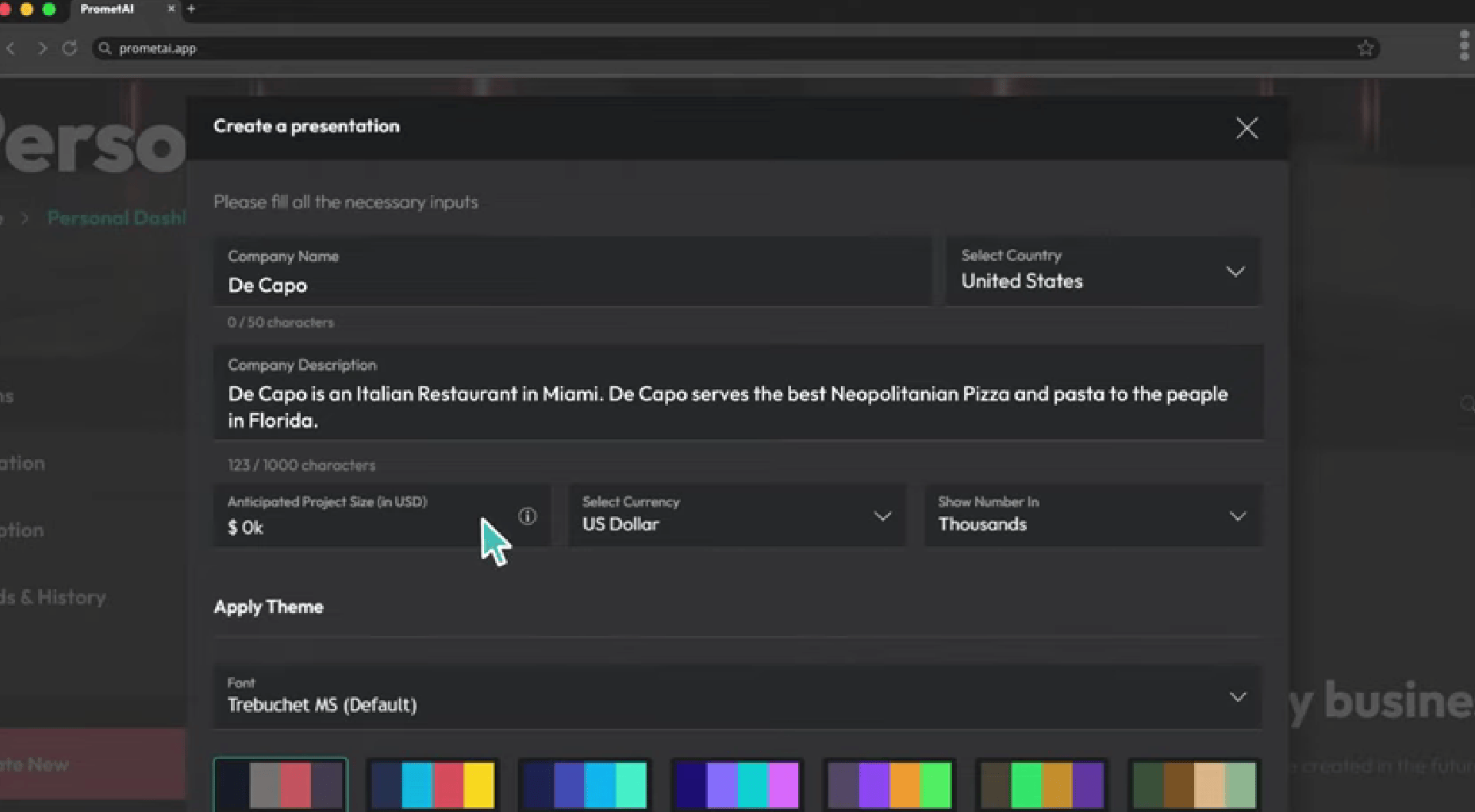The height and width of the screenshot is (812, 1475).
Task: Go back using browser back arrow
Action: click(11, 48)
